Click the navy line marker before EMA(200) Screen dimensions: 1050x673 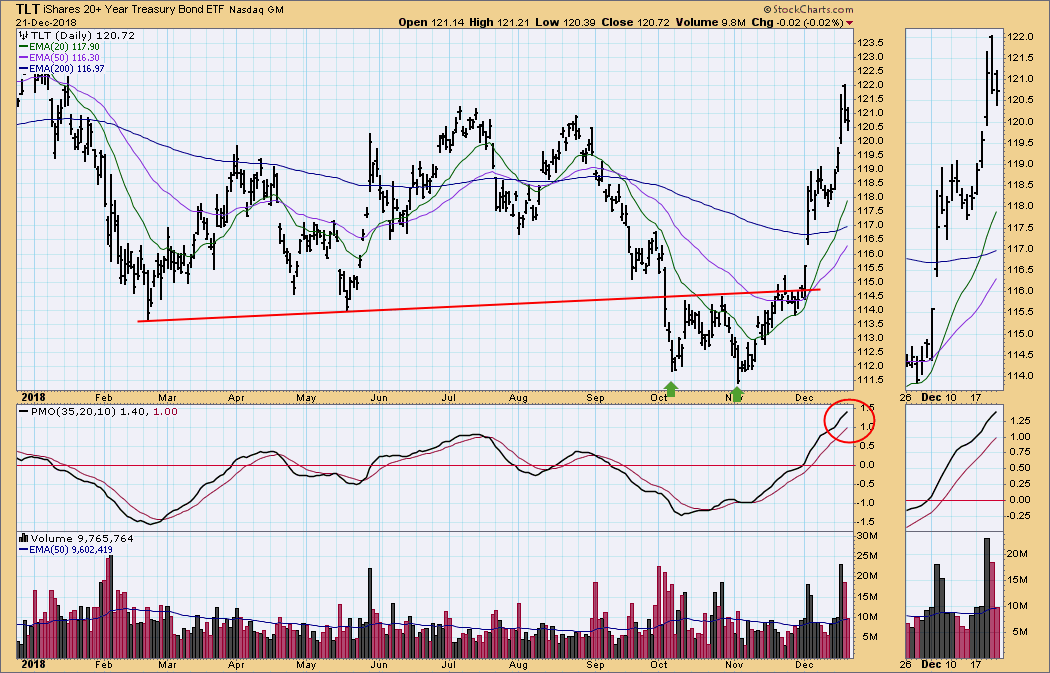coord(23,68)
